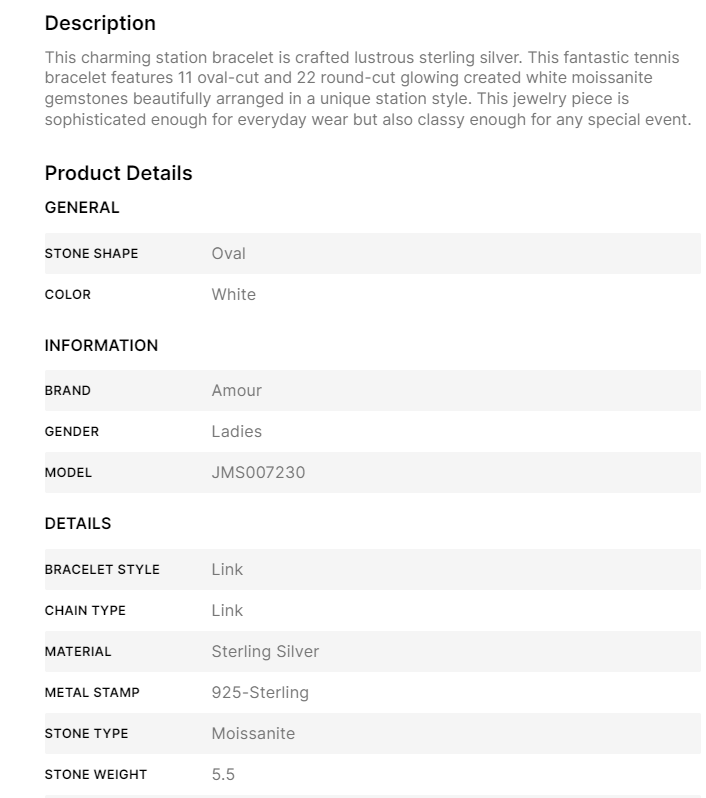
Task: Click the 5.5 stone weight value
Action: pos(223,775)
